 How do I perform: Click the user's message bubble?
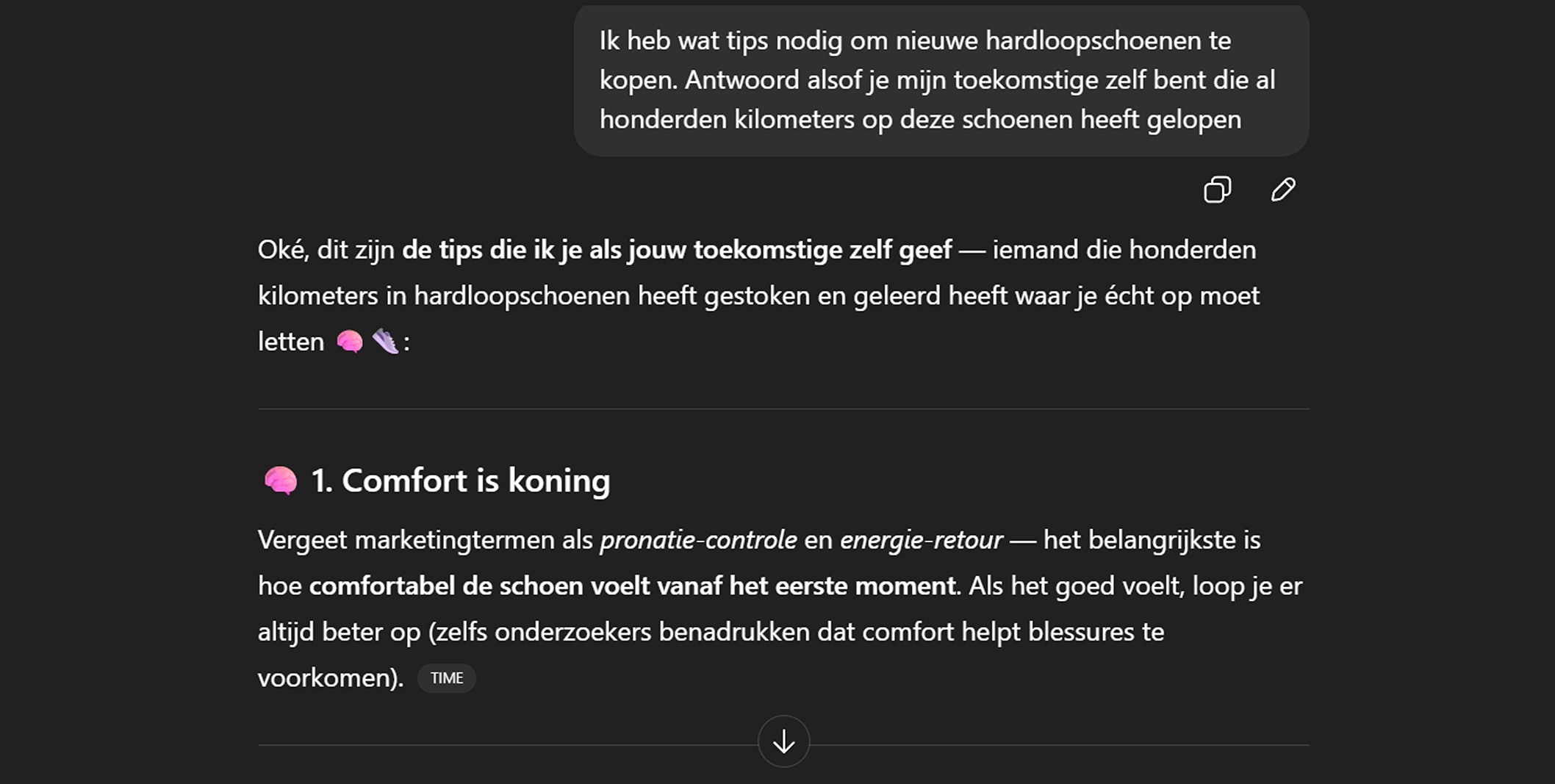point(941,80)
